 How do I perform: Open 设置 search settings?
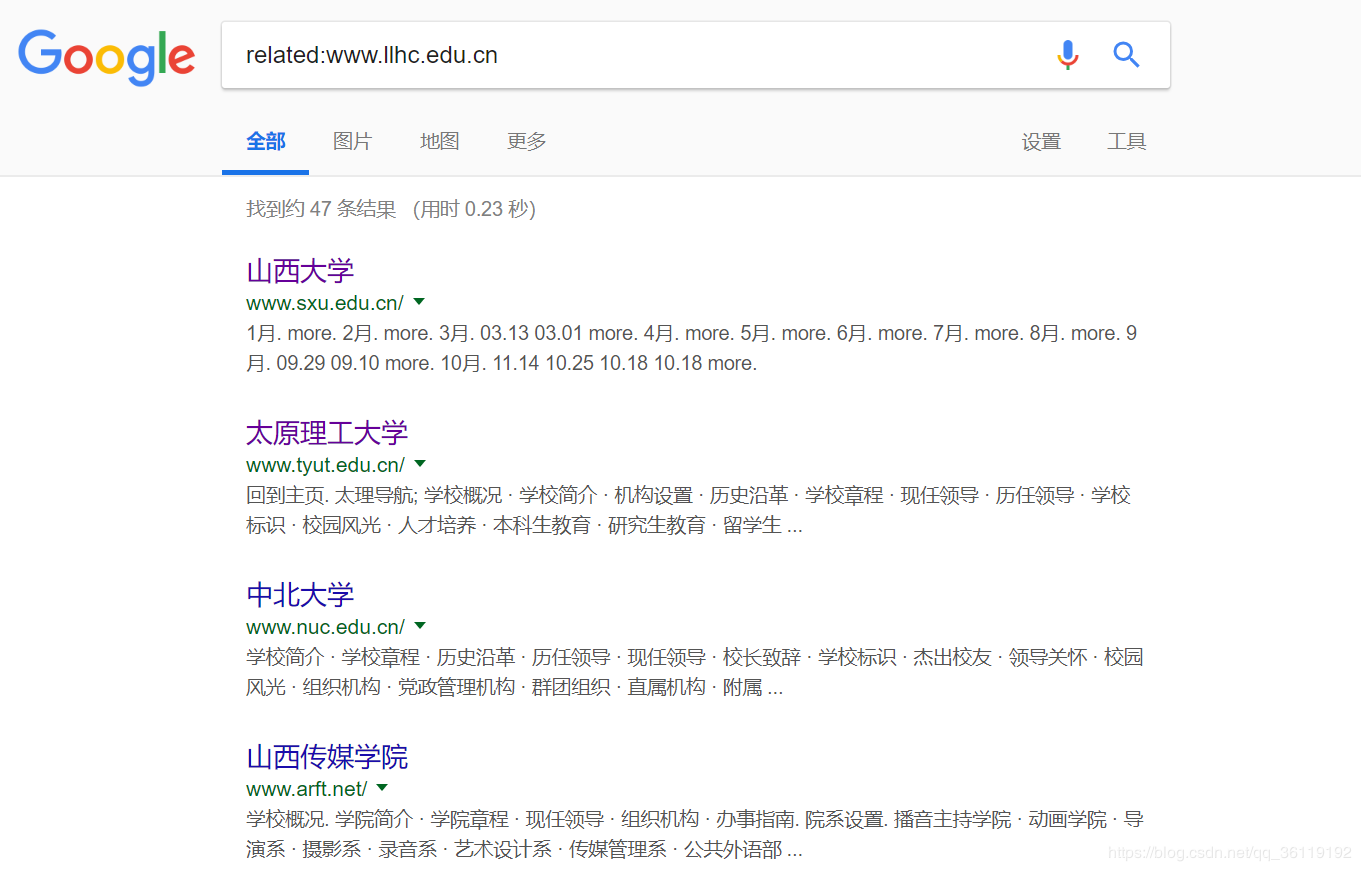[1041, 142]
